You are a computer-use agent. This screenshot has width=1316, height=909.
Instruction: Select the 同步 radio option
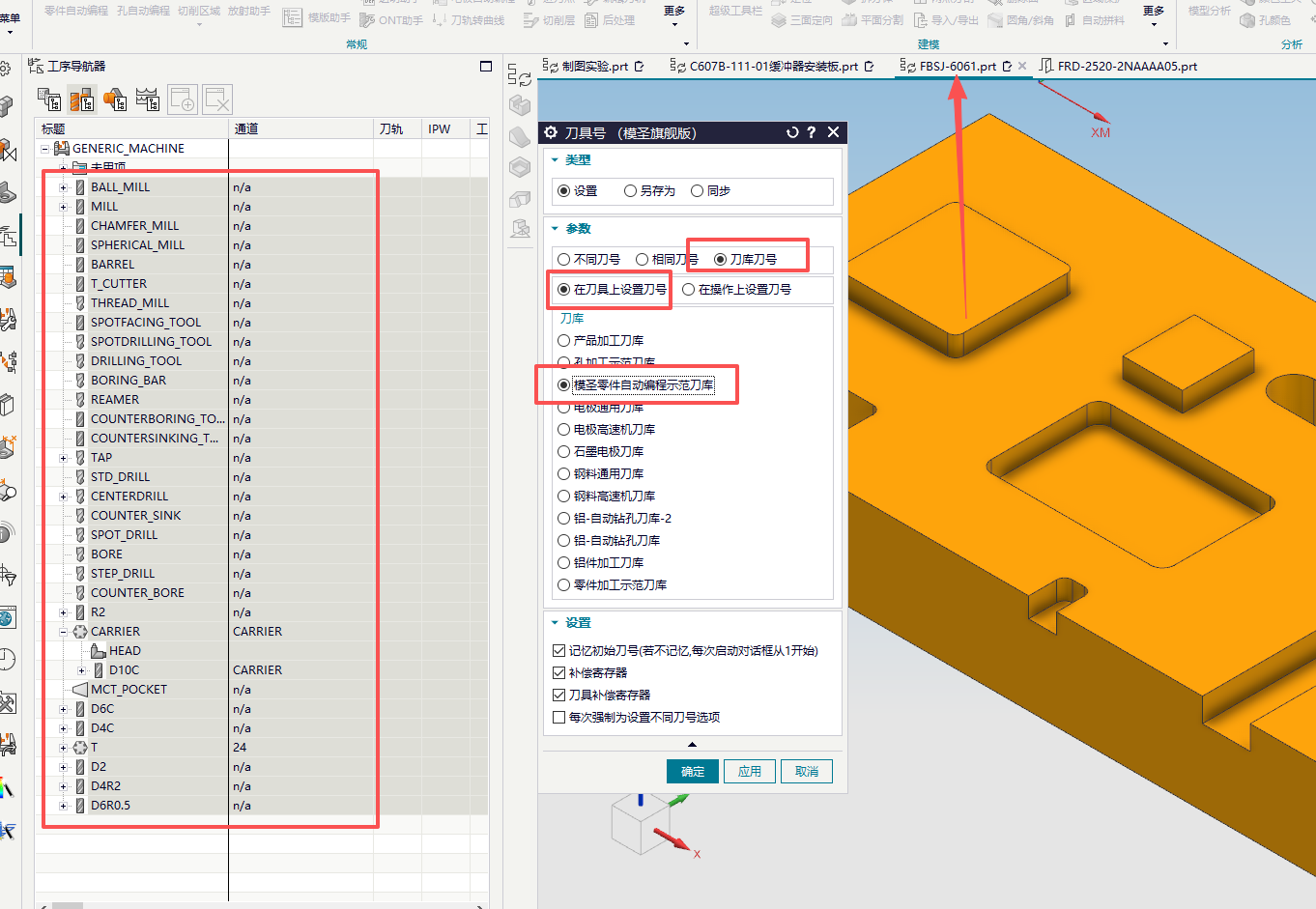697,190
